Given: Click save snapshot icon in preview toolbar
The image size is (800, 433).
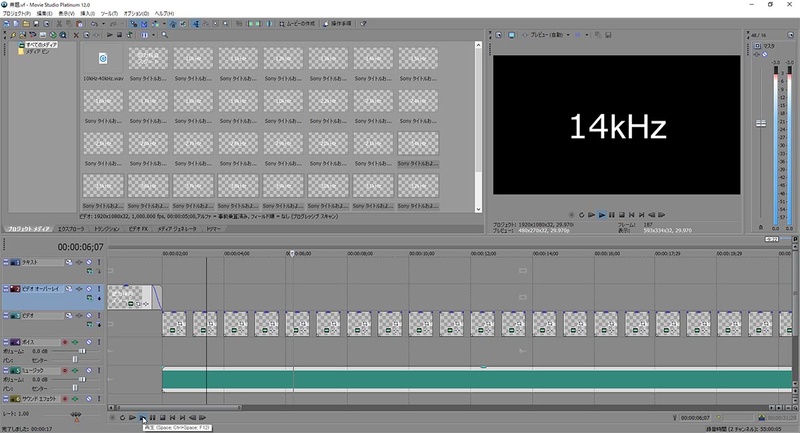Looking at the screenshot, I should click(608, 35).
